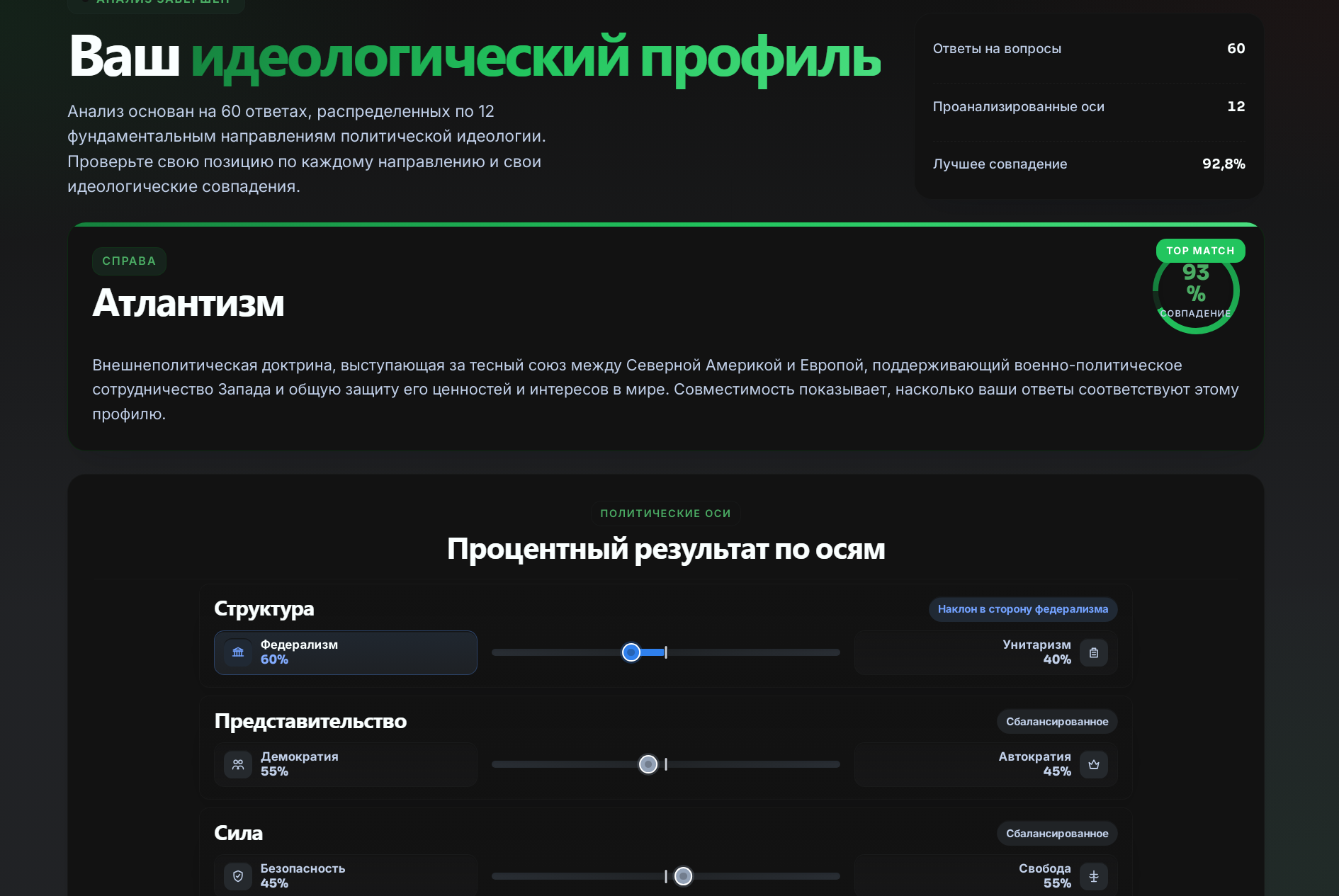Click the СПРАВА tag label
The height and width of the screenshot is (896, 1339).
pyautogui.click(x=129, y=261)
